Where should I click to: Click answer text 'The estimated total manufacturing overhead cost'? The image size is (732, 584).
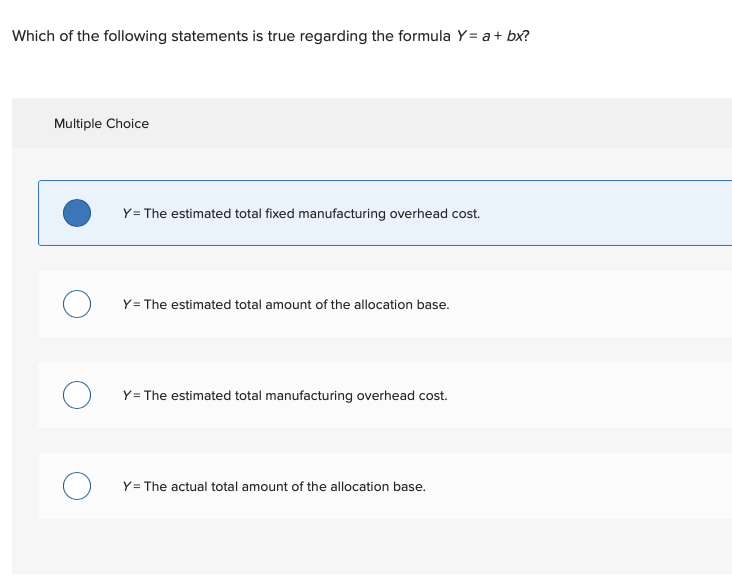(295, 396)
